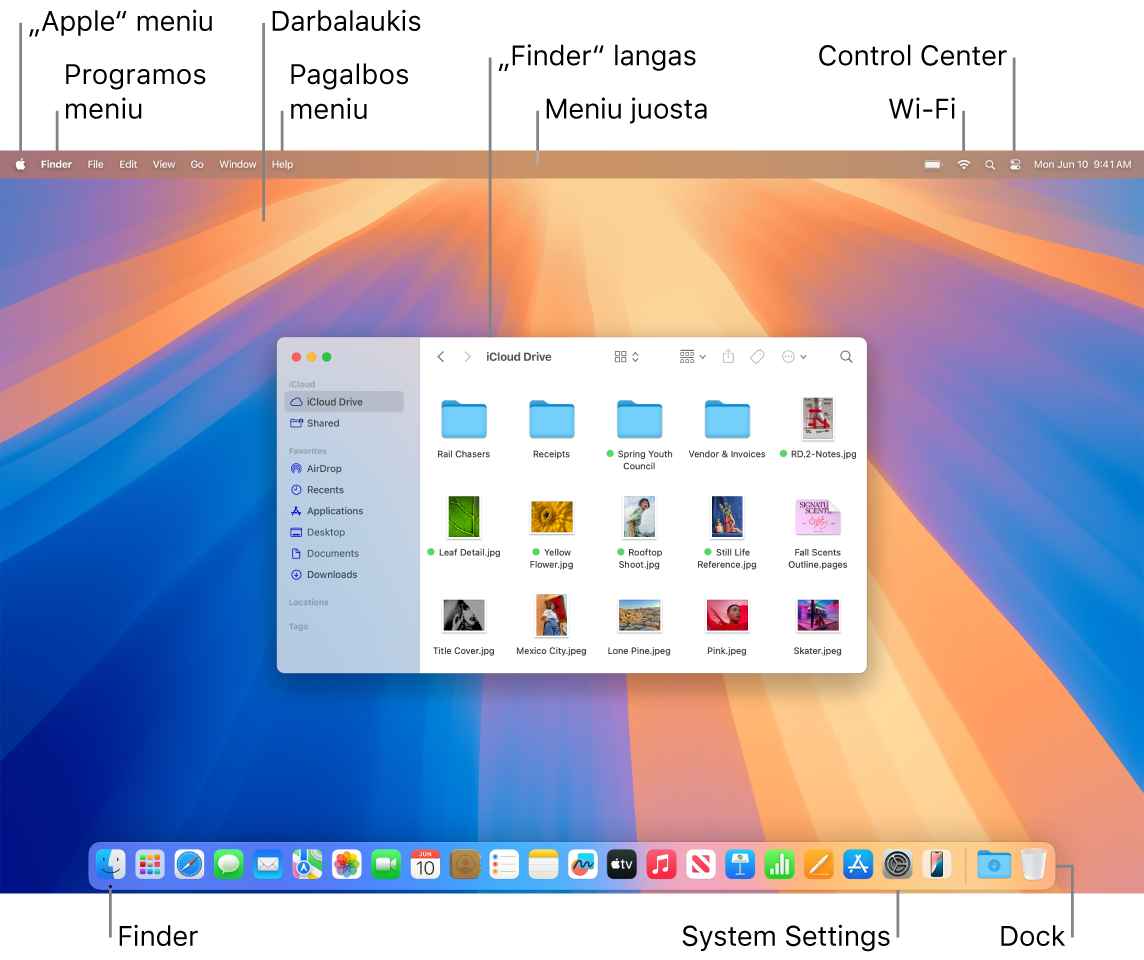Open the Go menu

coord(197,165)
